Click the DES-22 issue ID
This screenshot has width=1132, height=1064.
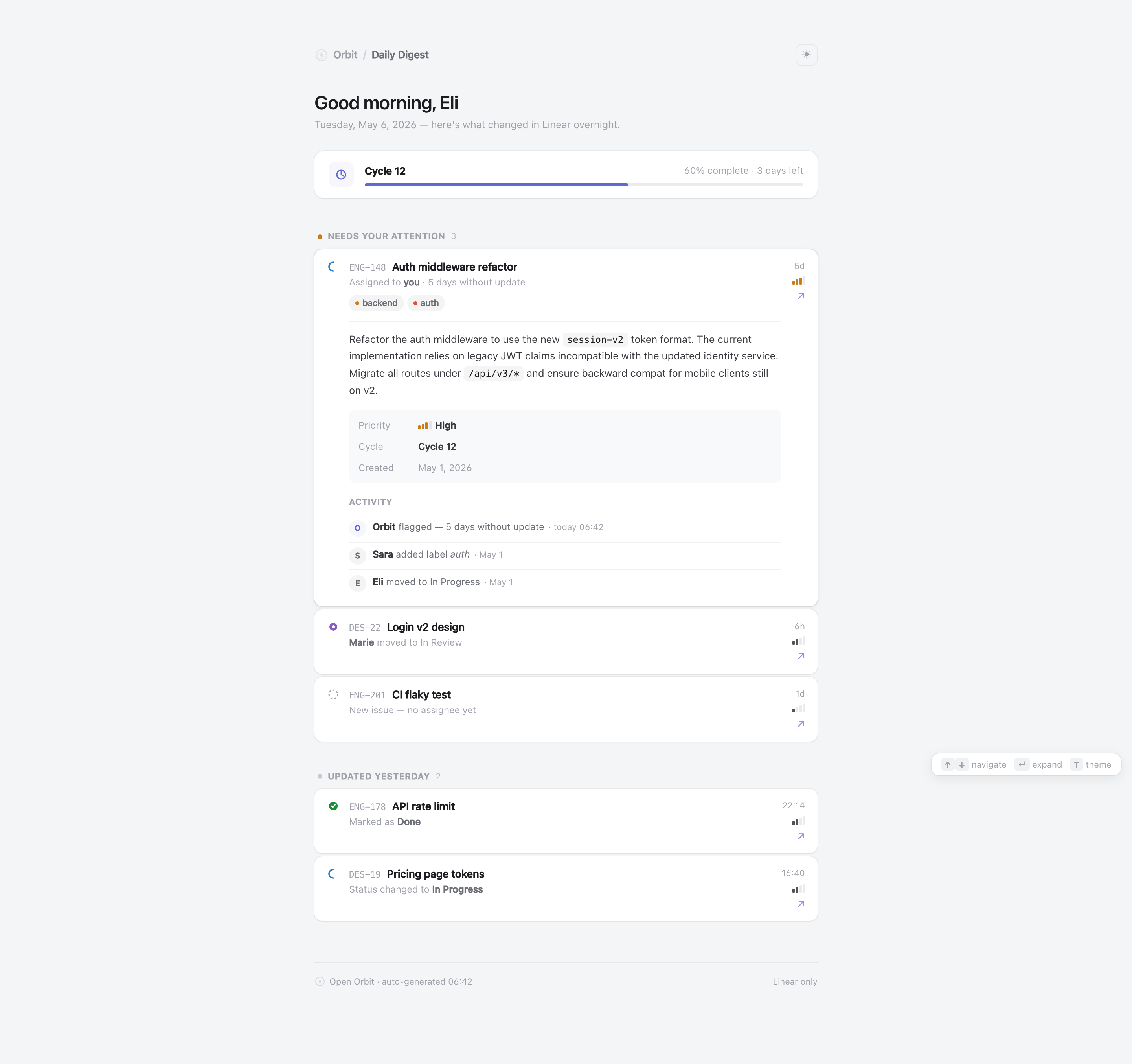[364, 628]
